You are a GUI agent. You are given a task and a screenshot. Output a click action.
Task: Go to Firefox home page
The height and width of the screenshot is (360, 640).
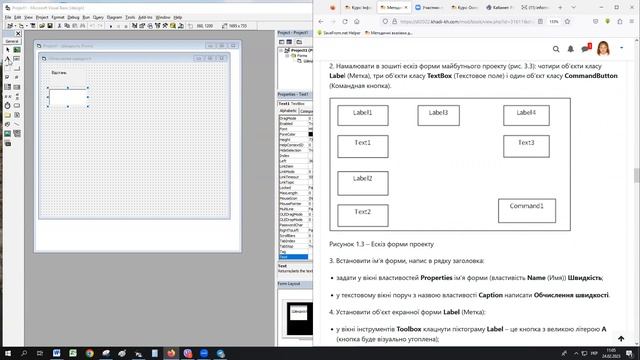pyautogui.click(x=357, y=22)
